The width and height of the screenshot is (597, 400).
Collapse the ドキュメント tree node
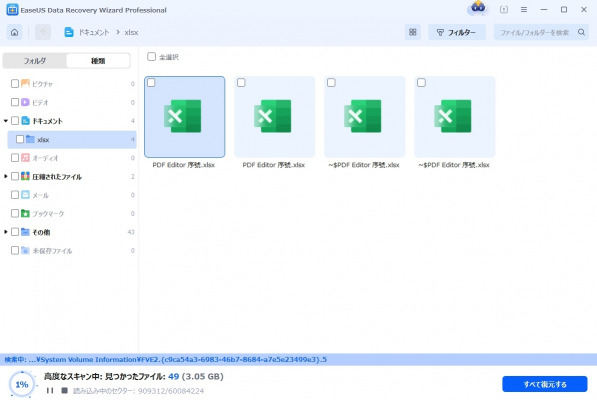pyautogui.click(x=6, y=121)
